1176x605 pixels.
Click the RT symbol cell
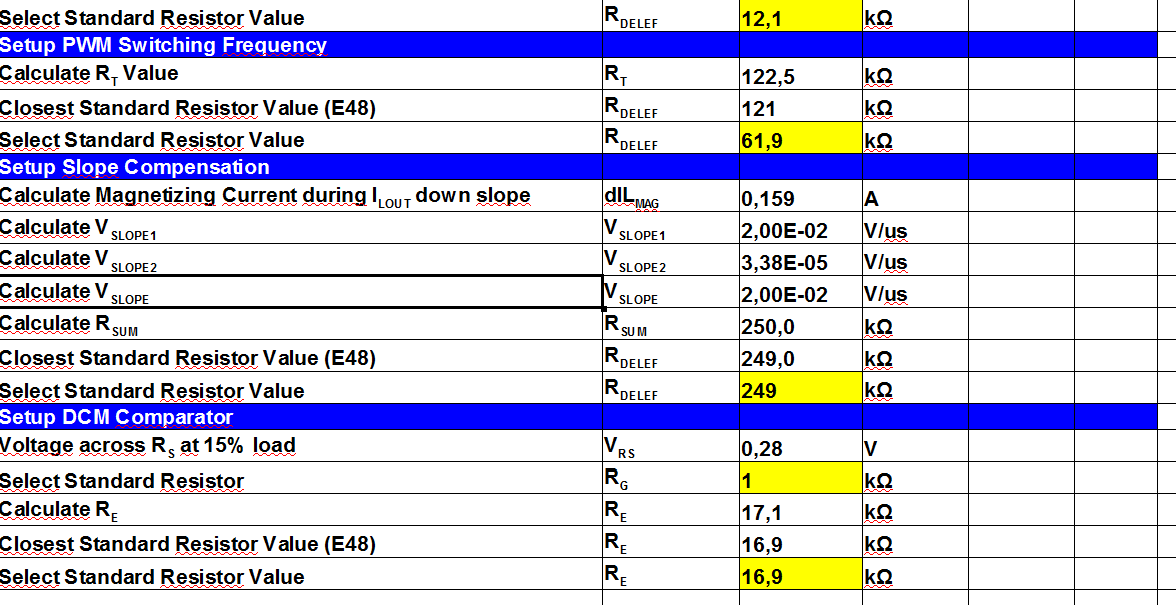pos(670,74)
